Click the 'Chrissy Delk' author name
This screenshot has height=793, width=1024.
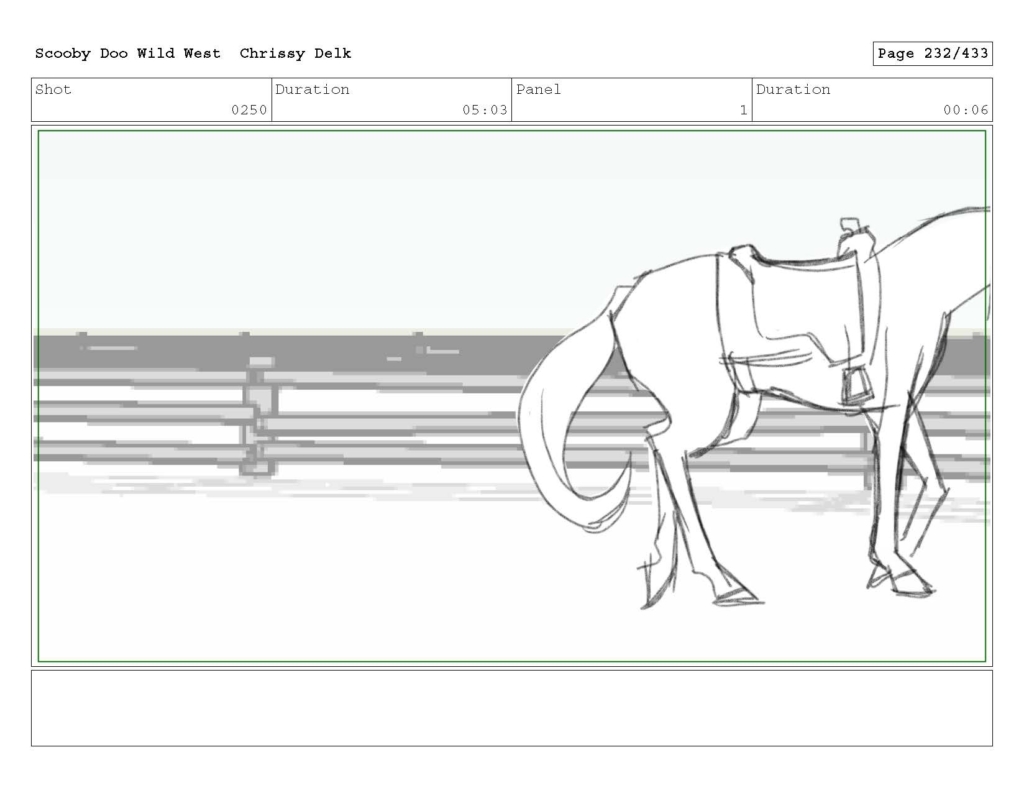click(x=295, y=54)
